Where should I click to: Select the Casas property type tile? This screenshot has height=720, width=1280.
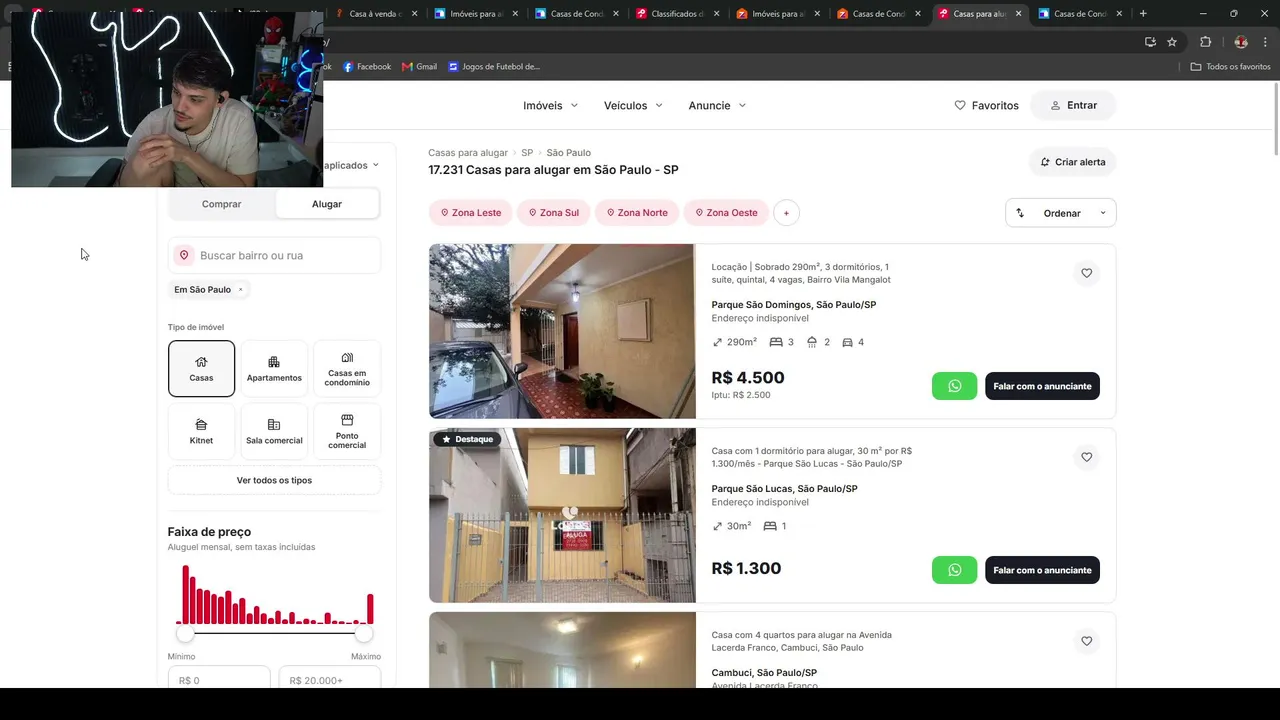(x=201, y=368)
